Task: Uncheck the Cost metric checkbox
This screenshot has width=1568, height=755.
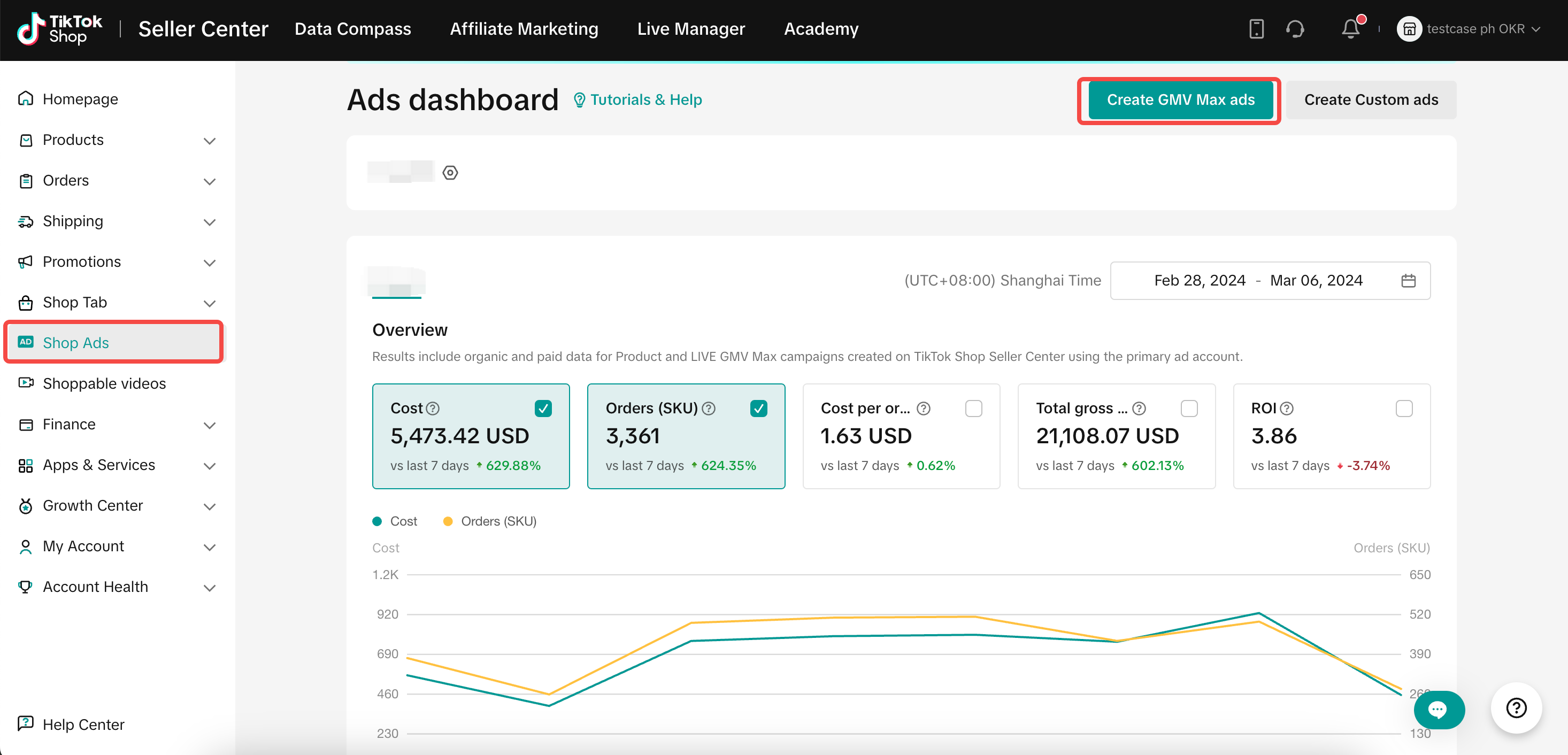Action: pos(543,408)
